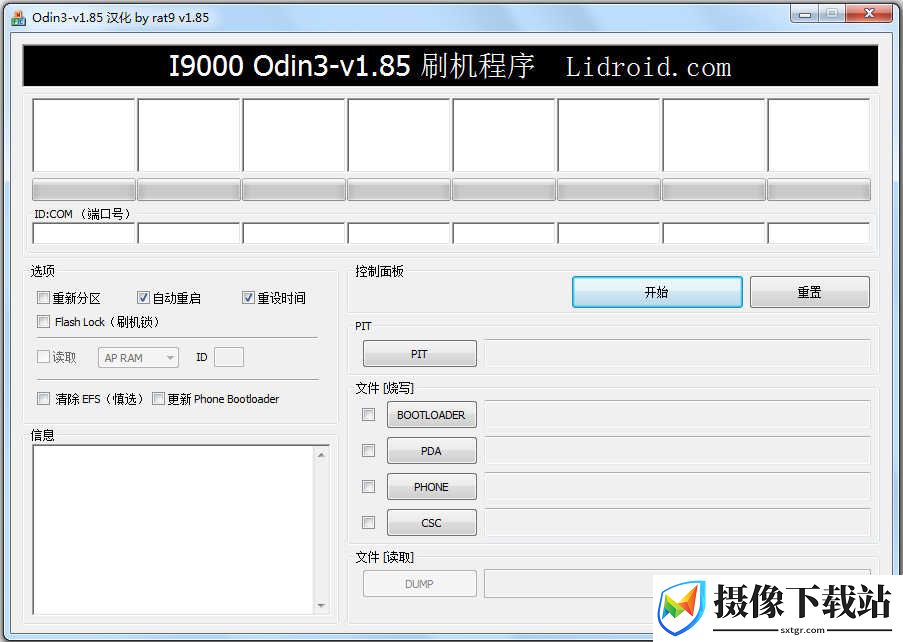Viewport: 903px width, 642px height.
Task: Choose a file with BOOTLOADER button
Action: [x=432, y=415]
